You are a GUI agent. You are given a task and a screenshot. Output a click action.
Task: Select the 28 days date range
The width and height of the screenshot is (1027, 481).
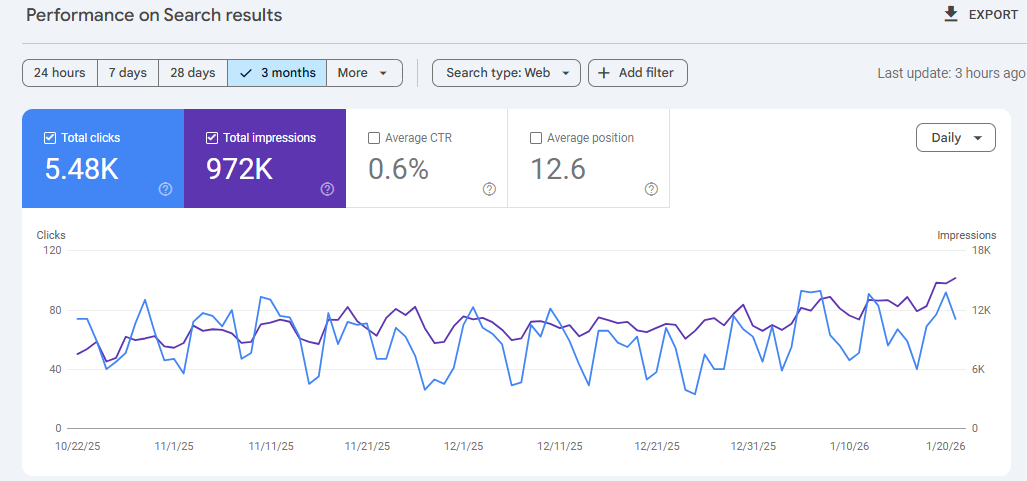(193, 73)
